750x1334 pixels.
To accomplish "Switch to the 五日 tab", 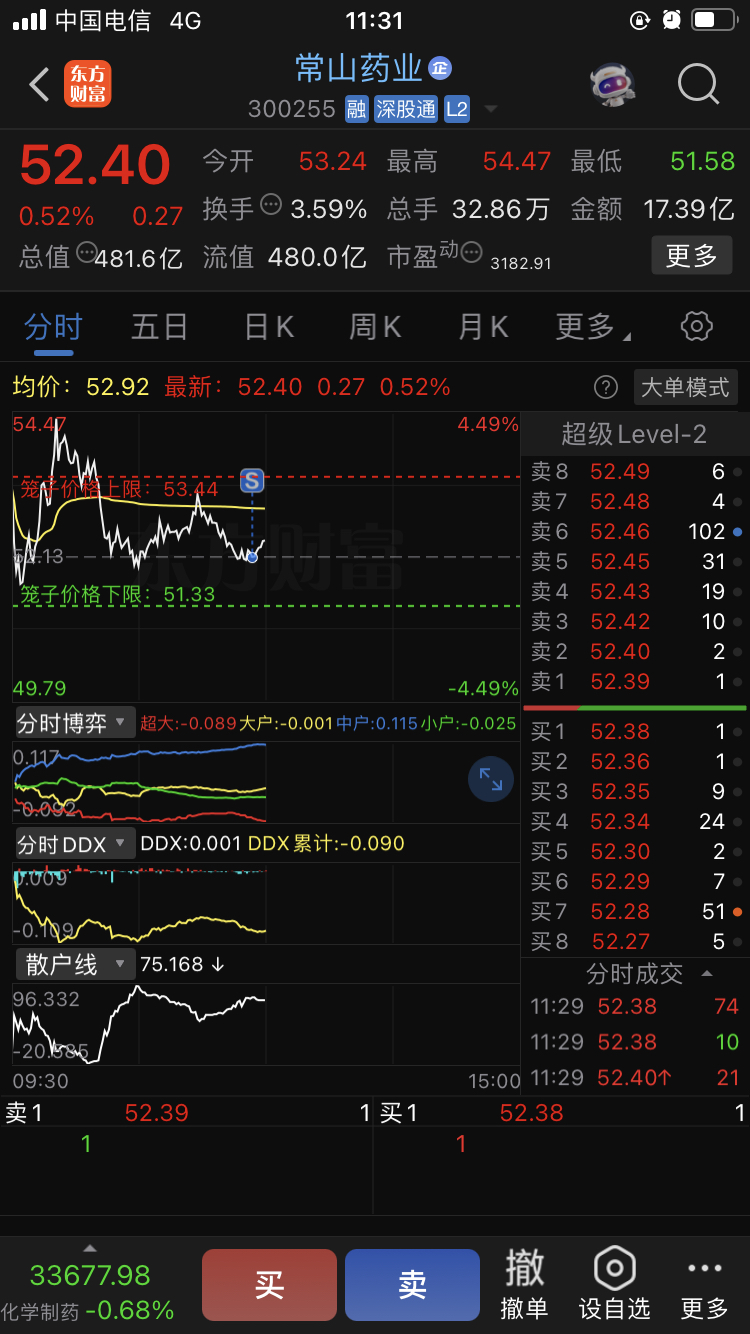I will click(x=160, y=327).
